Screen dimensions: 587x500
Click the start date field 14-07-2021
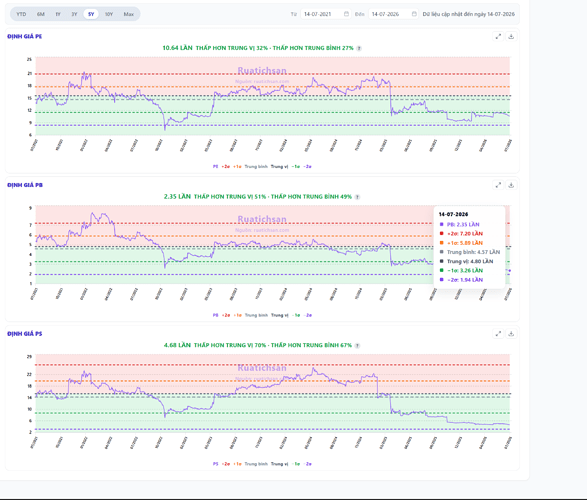click(x=325, y=14)
